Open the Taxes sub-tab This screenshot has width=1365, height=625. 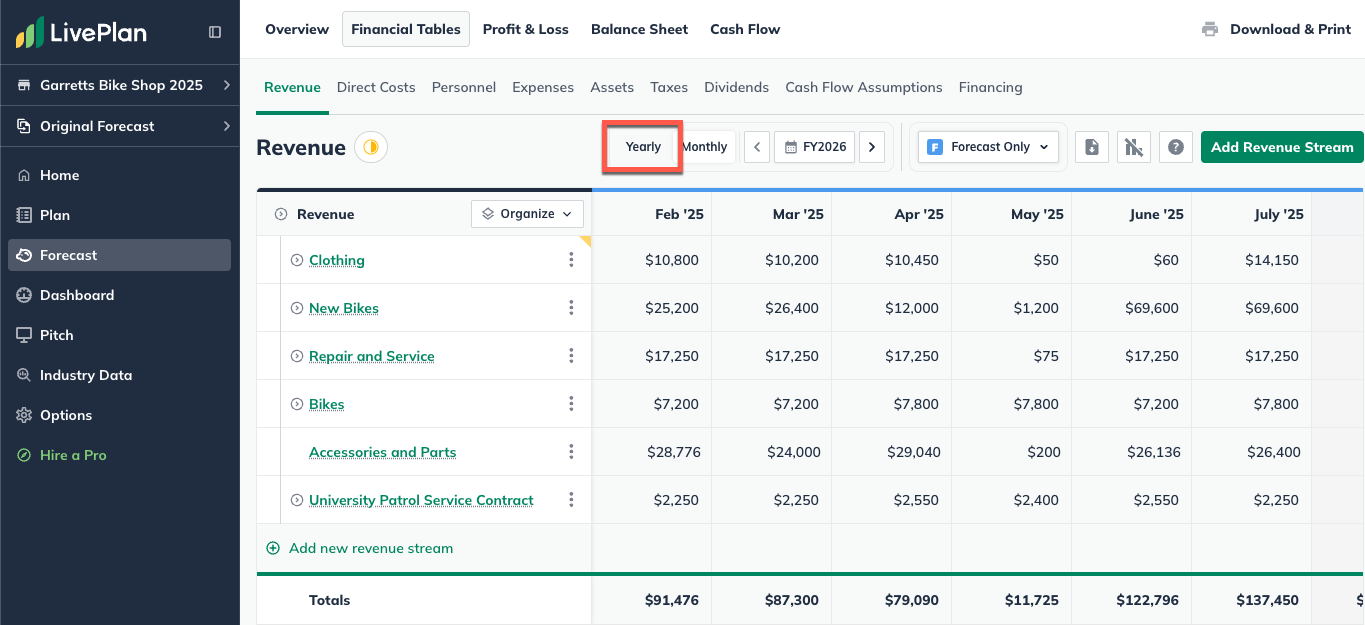[x=669, y=87]
